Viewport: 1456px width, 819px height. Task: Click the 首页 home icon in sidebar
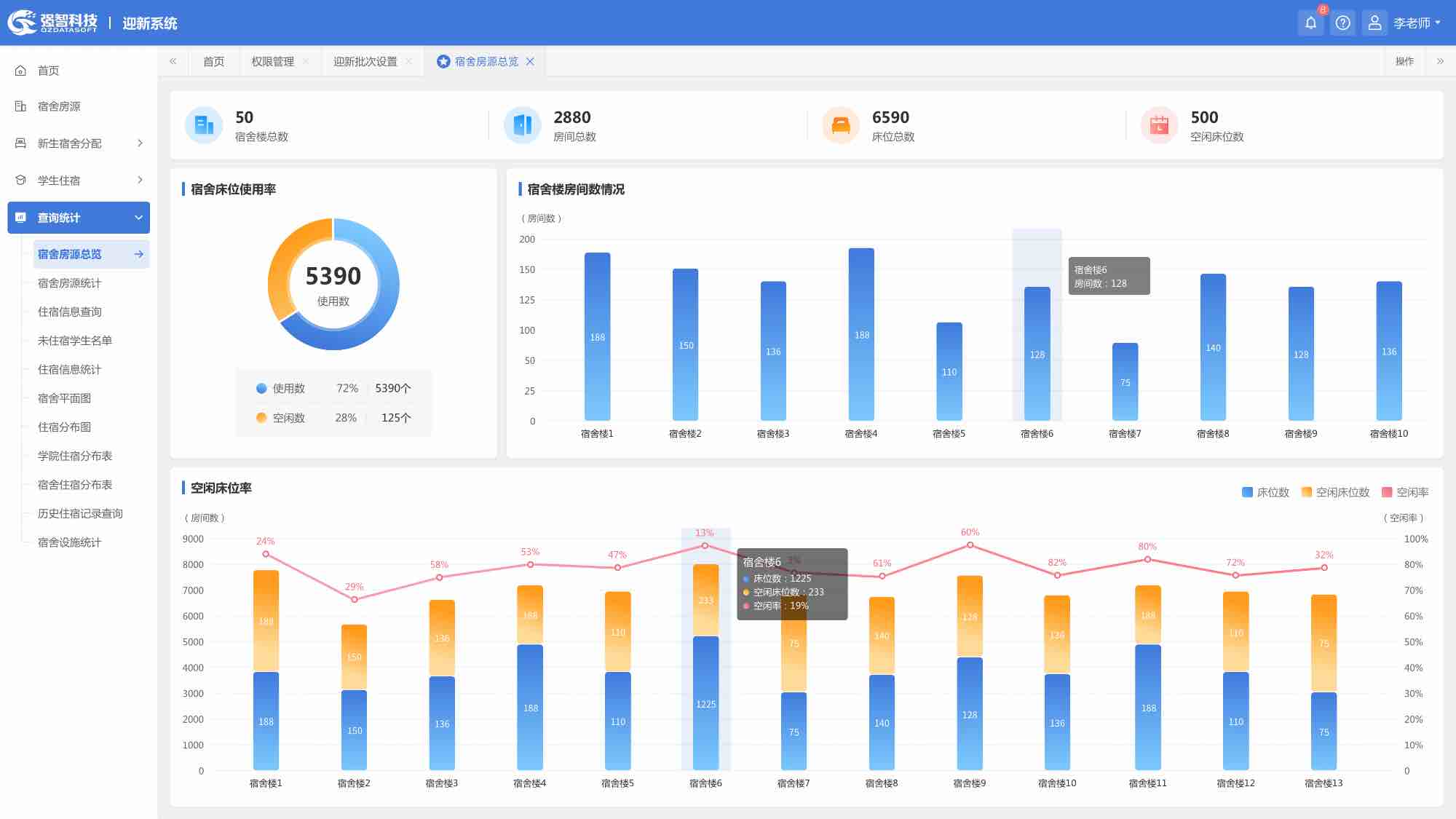click(20, 71)
